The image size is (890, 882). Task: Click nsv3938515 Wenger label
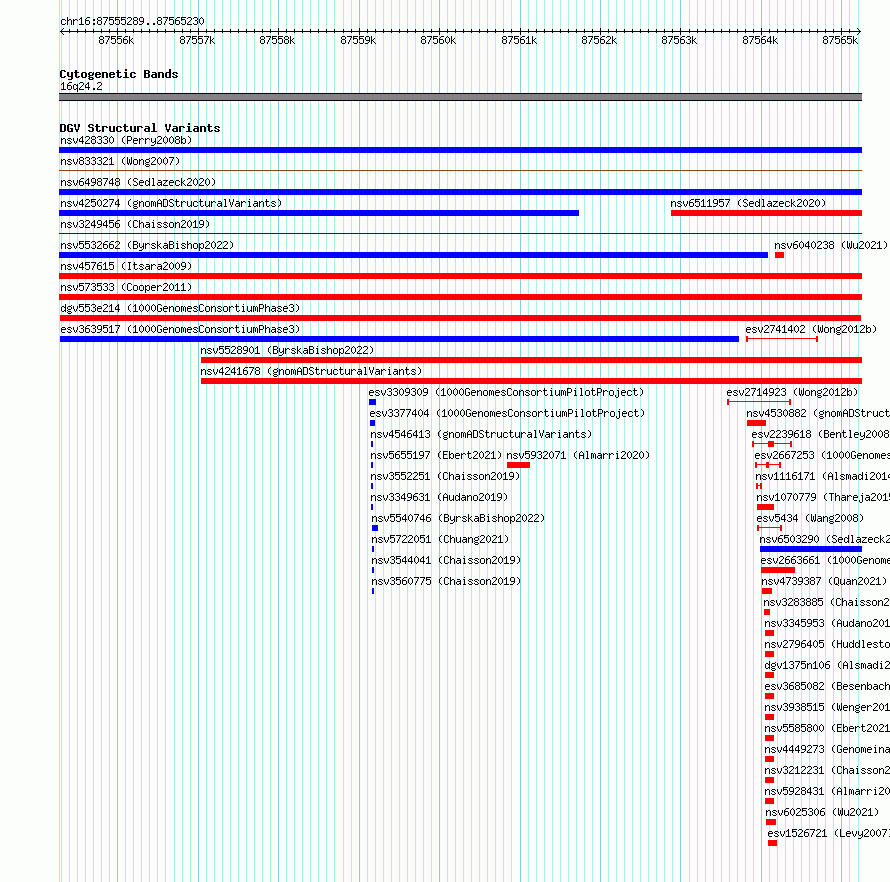click(827, 707)
